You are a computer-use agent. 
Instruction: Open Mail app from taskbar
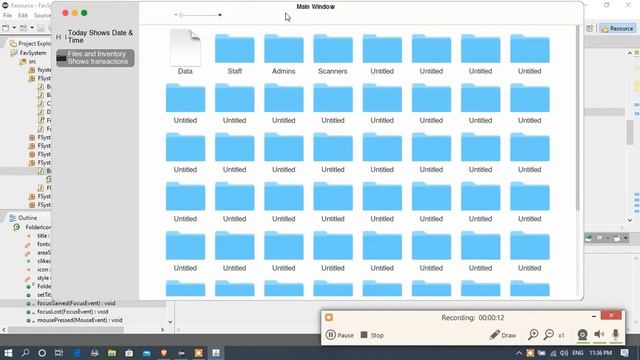click(x=147, y=353)
